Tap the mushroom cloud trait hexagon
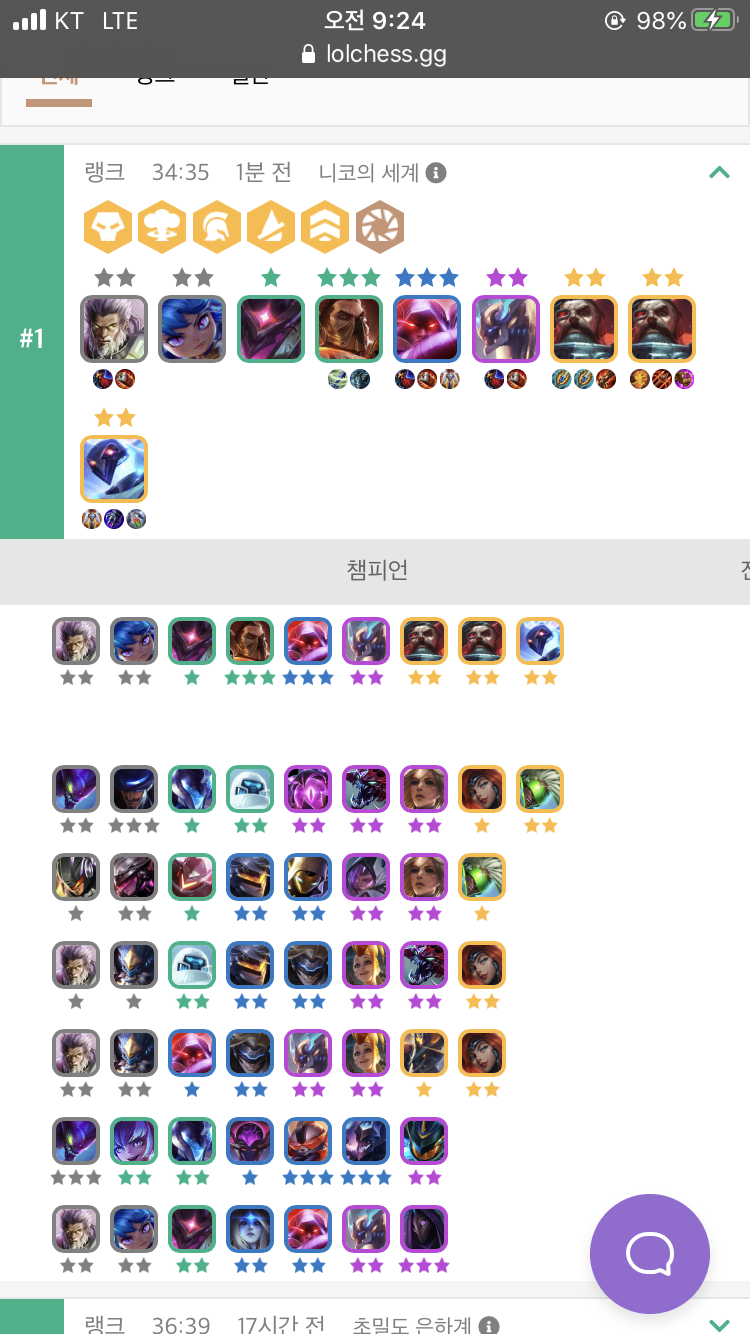750x1334 pixels. coord(161,227)
